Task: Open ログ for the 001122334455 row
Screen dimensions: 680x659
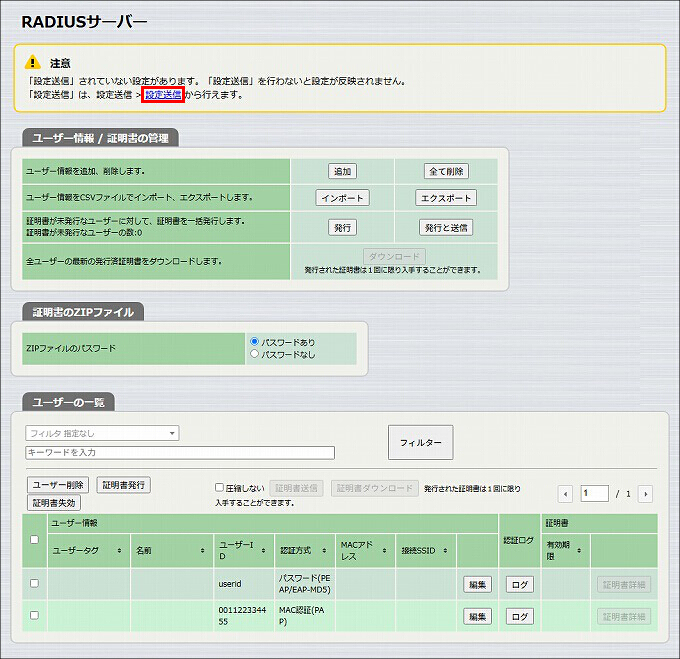Action: [x=520, y=617]
